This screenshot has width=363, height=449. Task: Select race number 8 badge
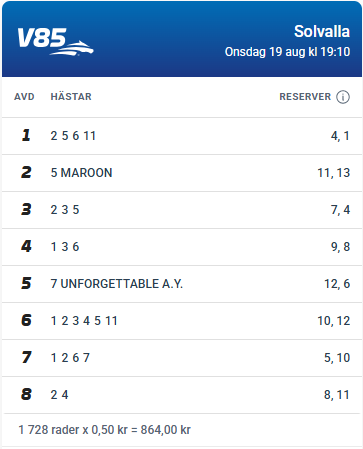click(26, 394)
